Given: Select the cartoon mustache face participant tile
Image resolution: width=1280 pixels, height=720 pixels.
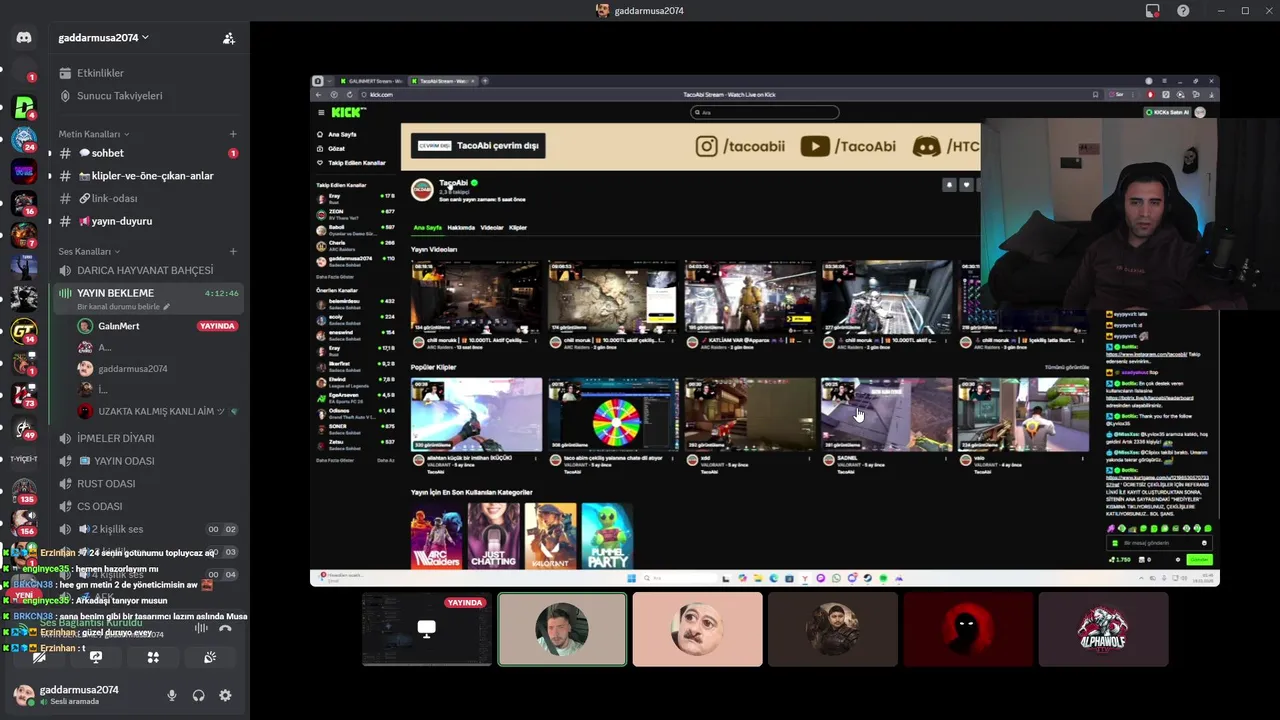Looking at the screenshot, I should [697, 629].
